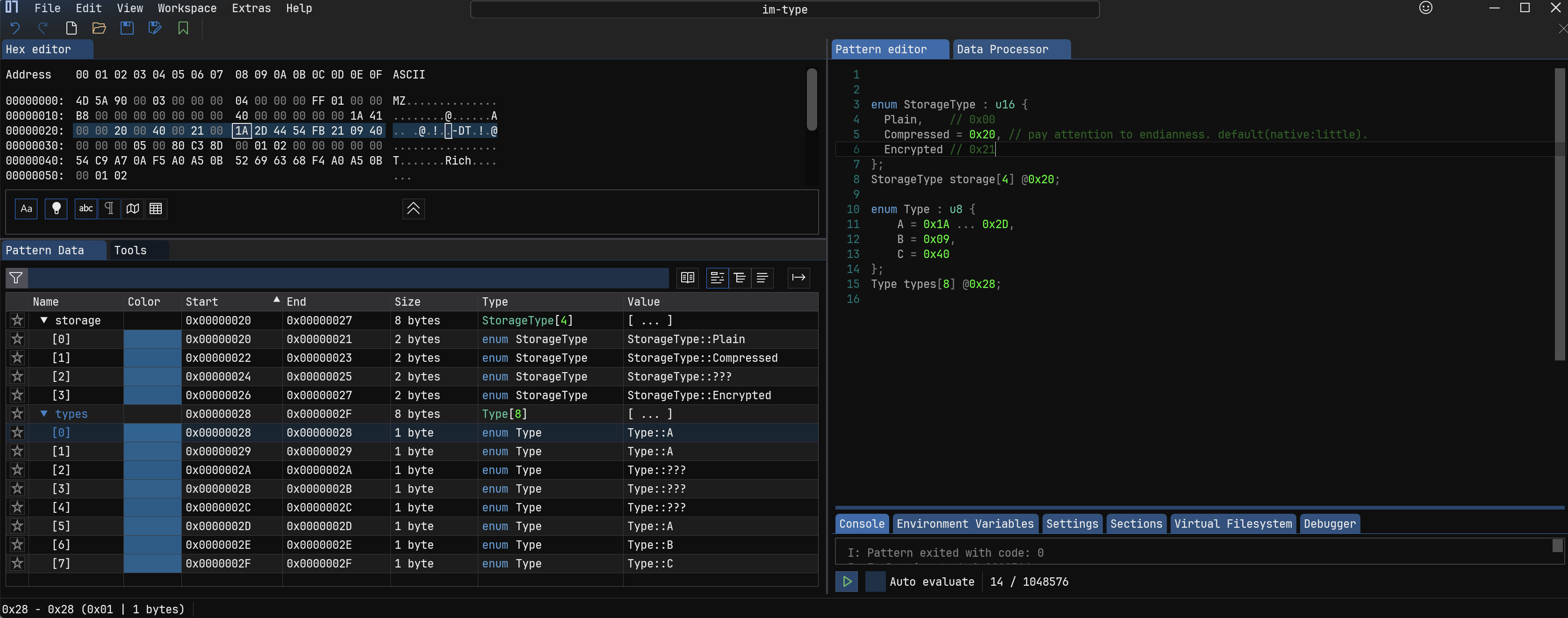Click the data table grid icon

point(156,209)
